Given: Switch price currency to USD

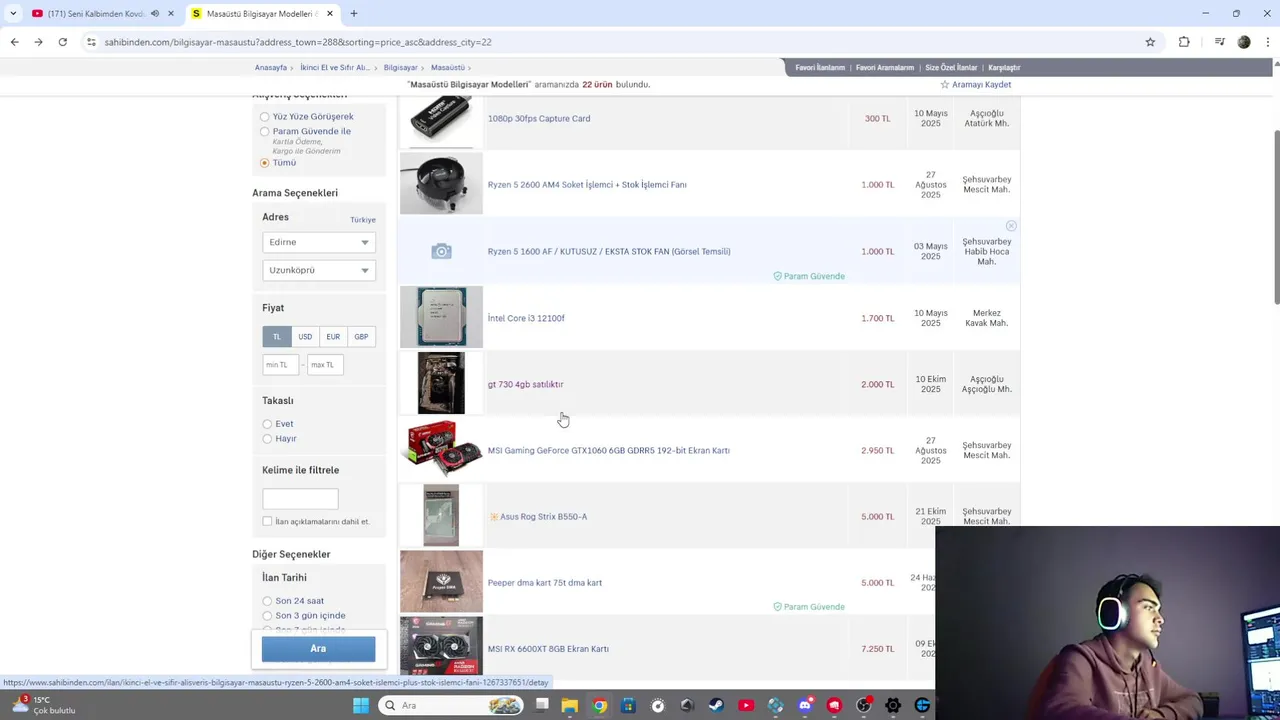Looking at the screenshot, I should pos(305,337).
